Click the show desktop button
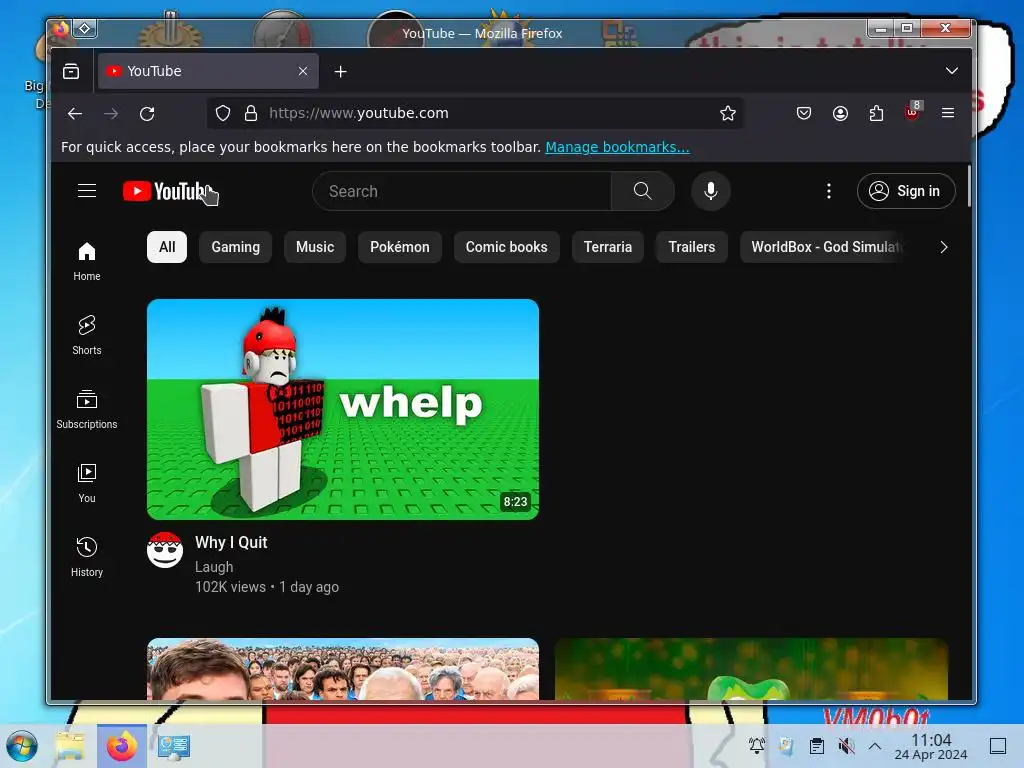This screenshot has height=768, width=1024. click(998, 746)
